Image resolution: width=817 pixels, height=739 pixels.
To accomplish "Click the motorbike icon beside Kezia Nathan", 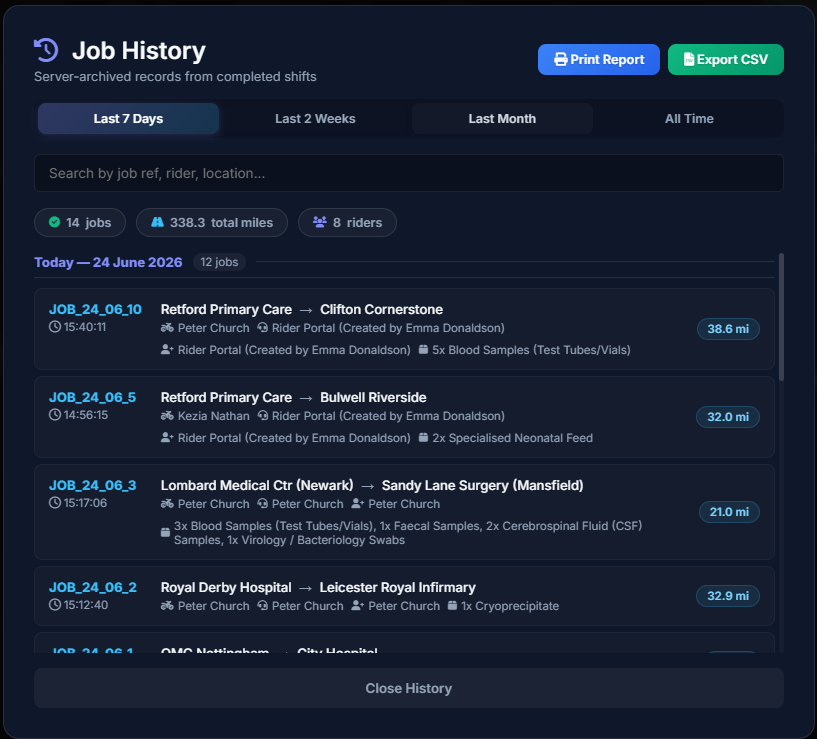I will [x=167, y=416].
